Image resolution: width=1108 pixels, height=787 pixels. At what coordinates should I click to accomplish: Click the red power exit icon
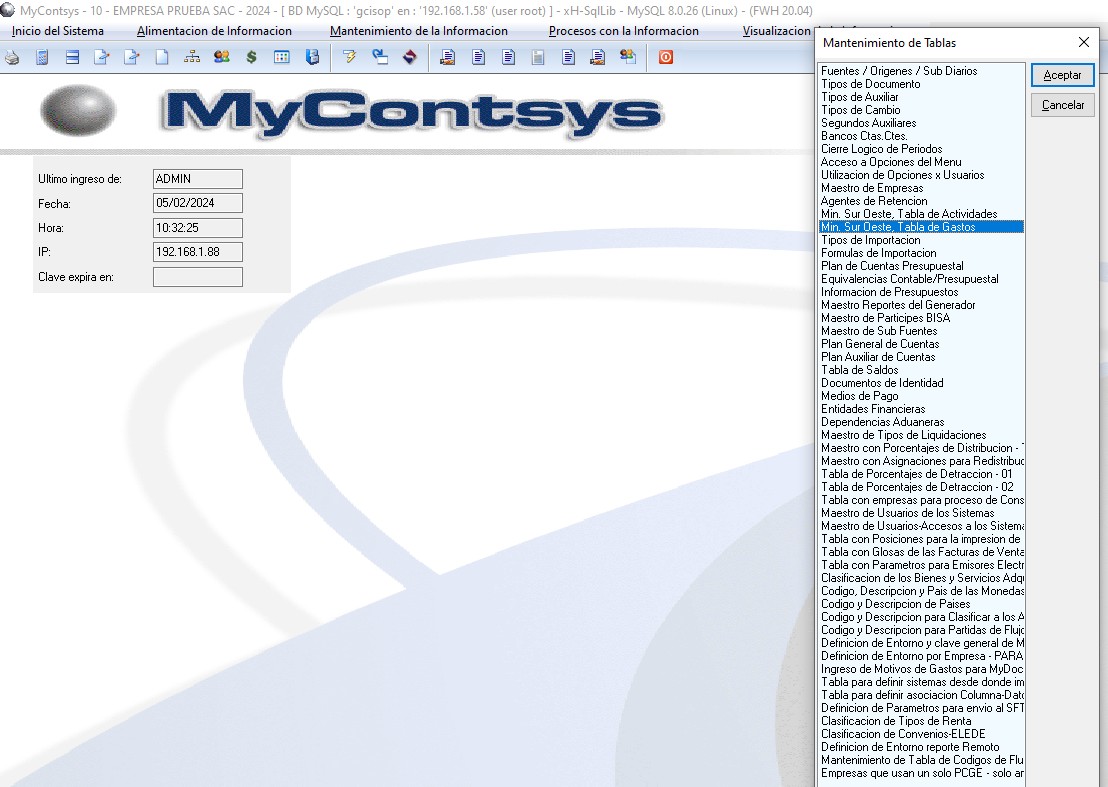click(665, 58)
